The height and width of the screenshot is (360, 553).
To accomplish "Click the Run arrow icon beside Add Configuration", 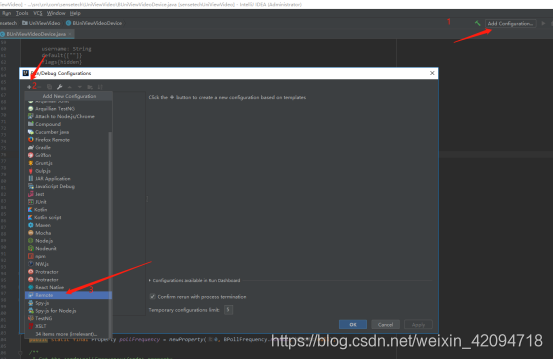I will [x=543, y=23].
